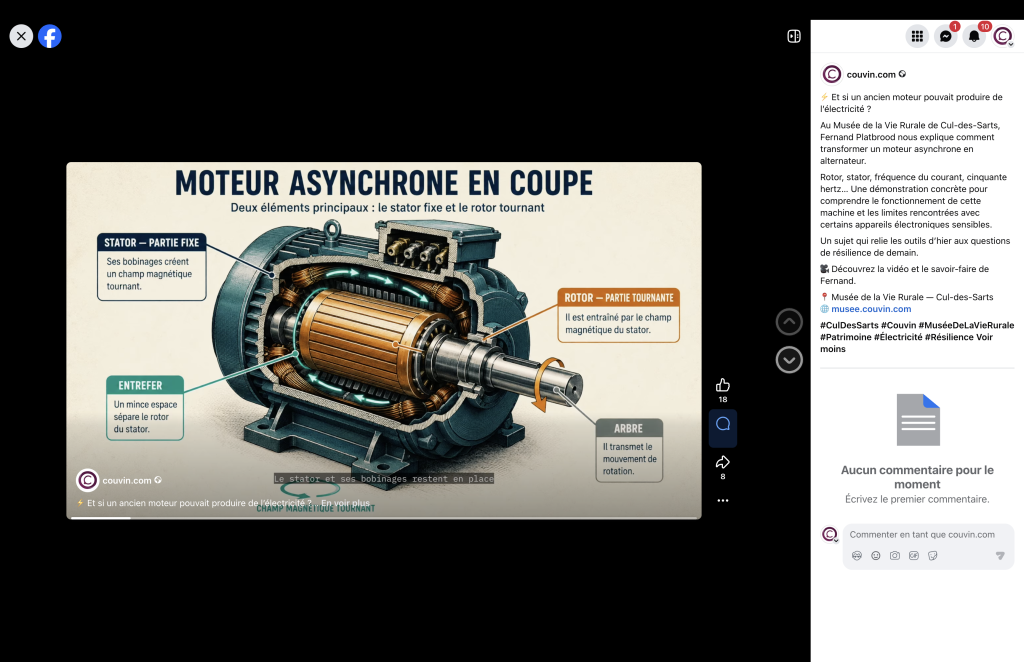Toggle the side panel layout icon
Image resolution: width=1024 pixels, height=662 pixels.
794,36
